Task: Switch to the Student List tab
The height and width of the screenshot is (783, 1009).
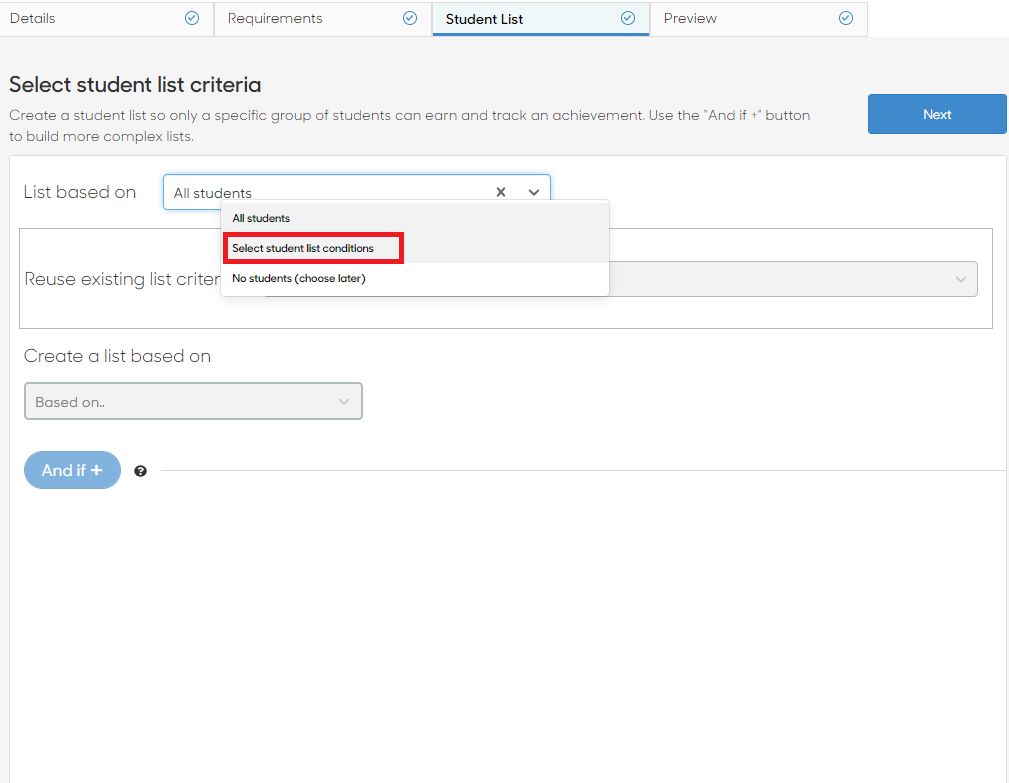Action: coord(541,19)
